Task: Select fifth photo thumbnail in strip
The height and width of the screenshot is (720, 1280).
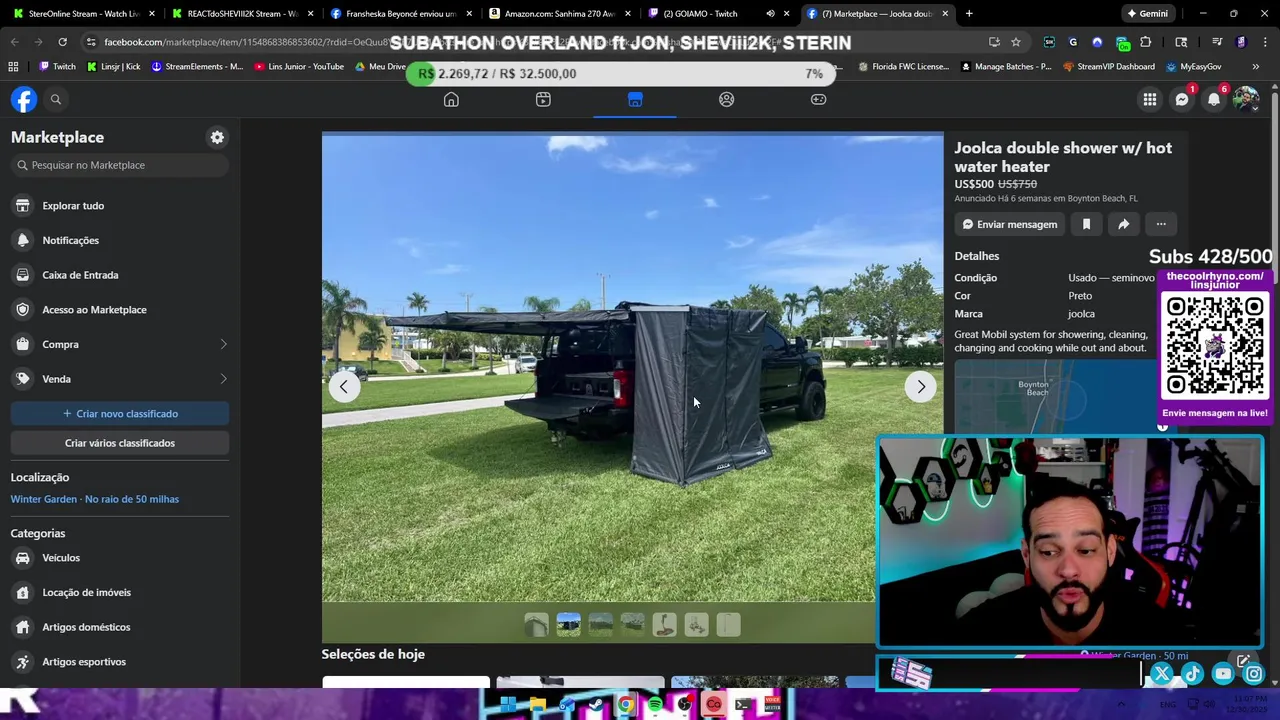Action: tap(664, 625)
